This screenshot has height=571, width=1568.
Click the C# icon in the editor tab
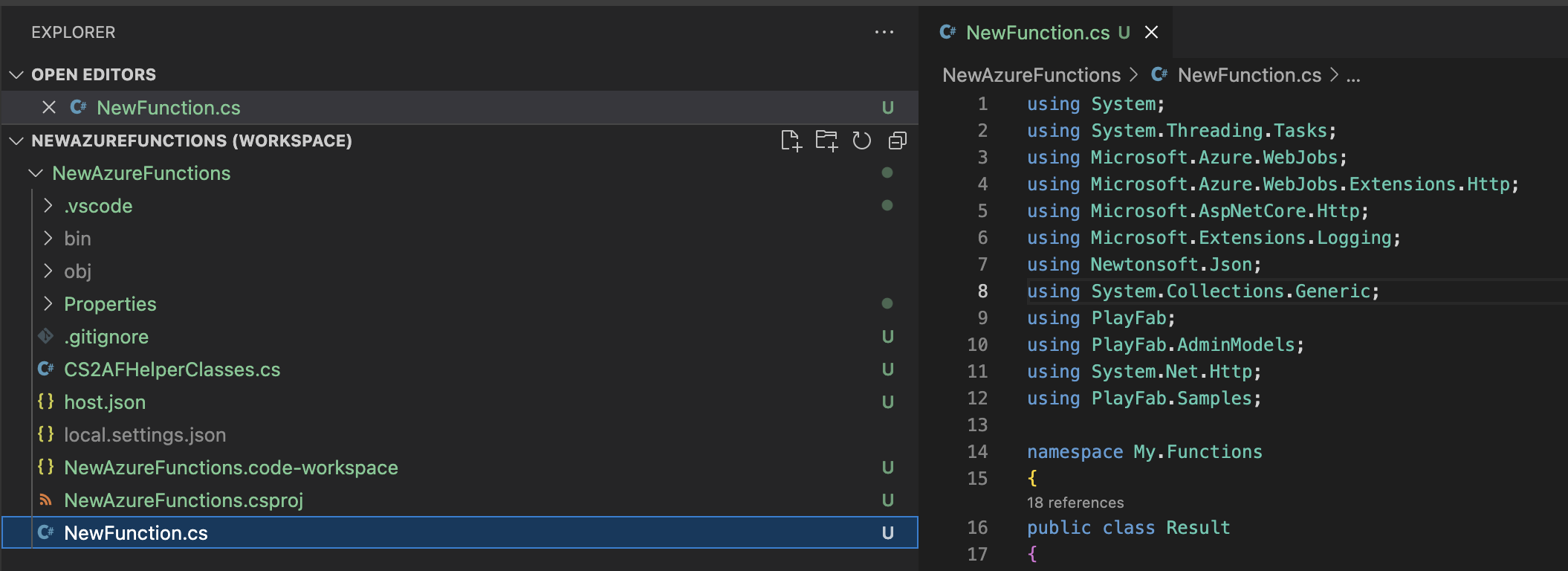(x=947, y=32)
